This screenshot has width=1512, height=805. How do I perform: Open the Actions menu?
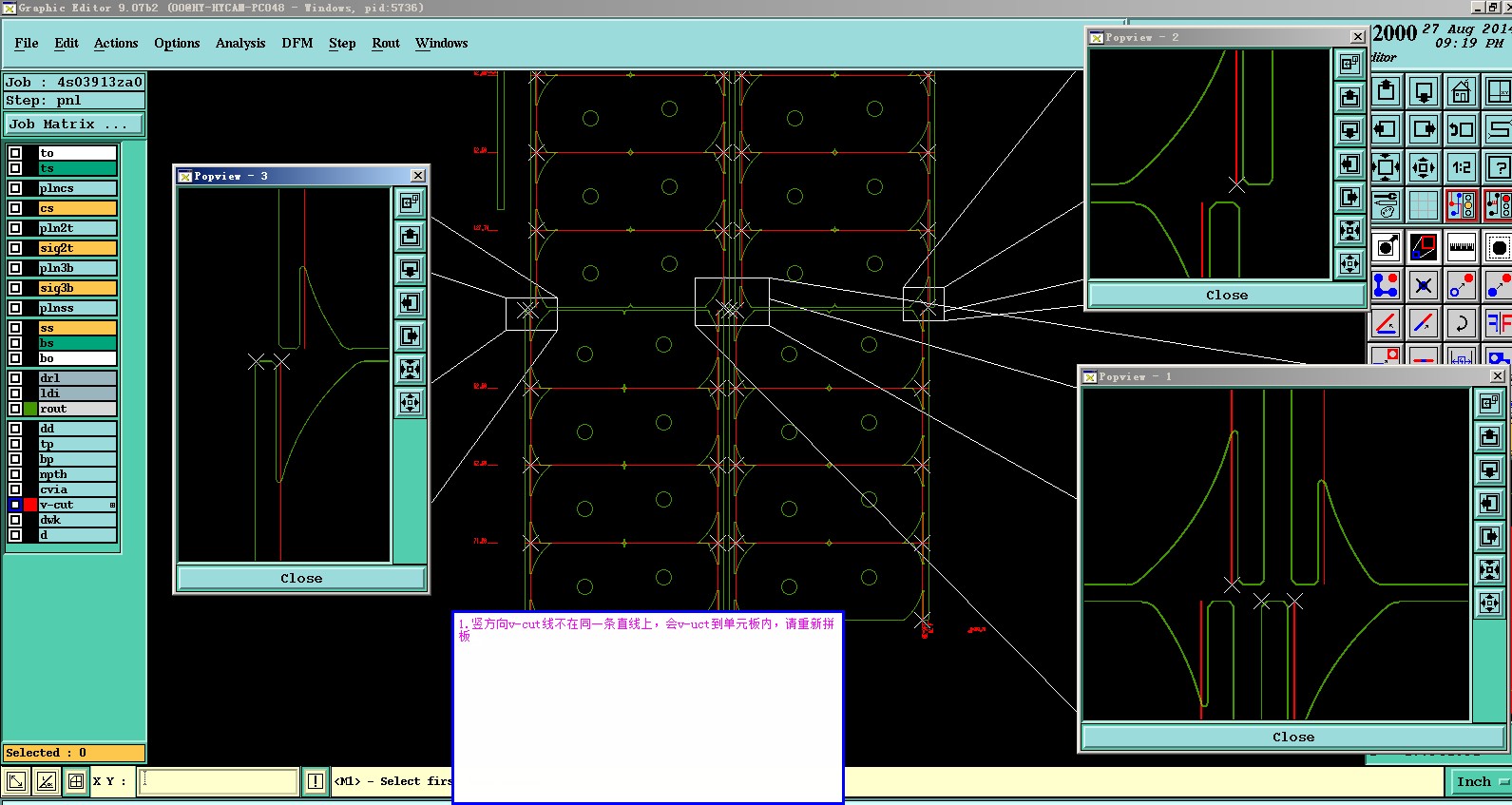coord(116,43)
